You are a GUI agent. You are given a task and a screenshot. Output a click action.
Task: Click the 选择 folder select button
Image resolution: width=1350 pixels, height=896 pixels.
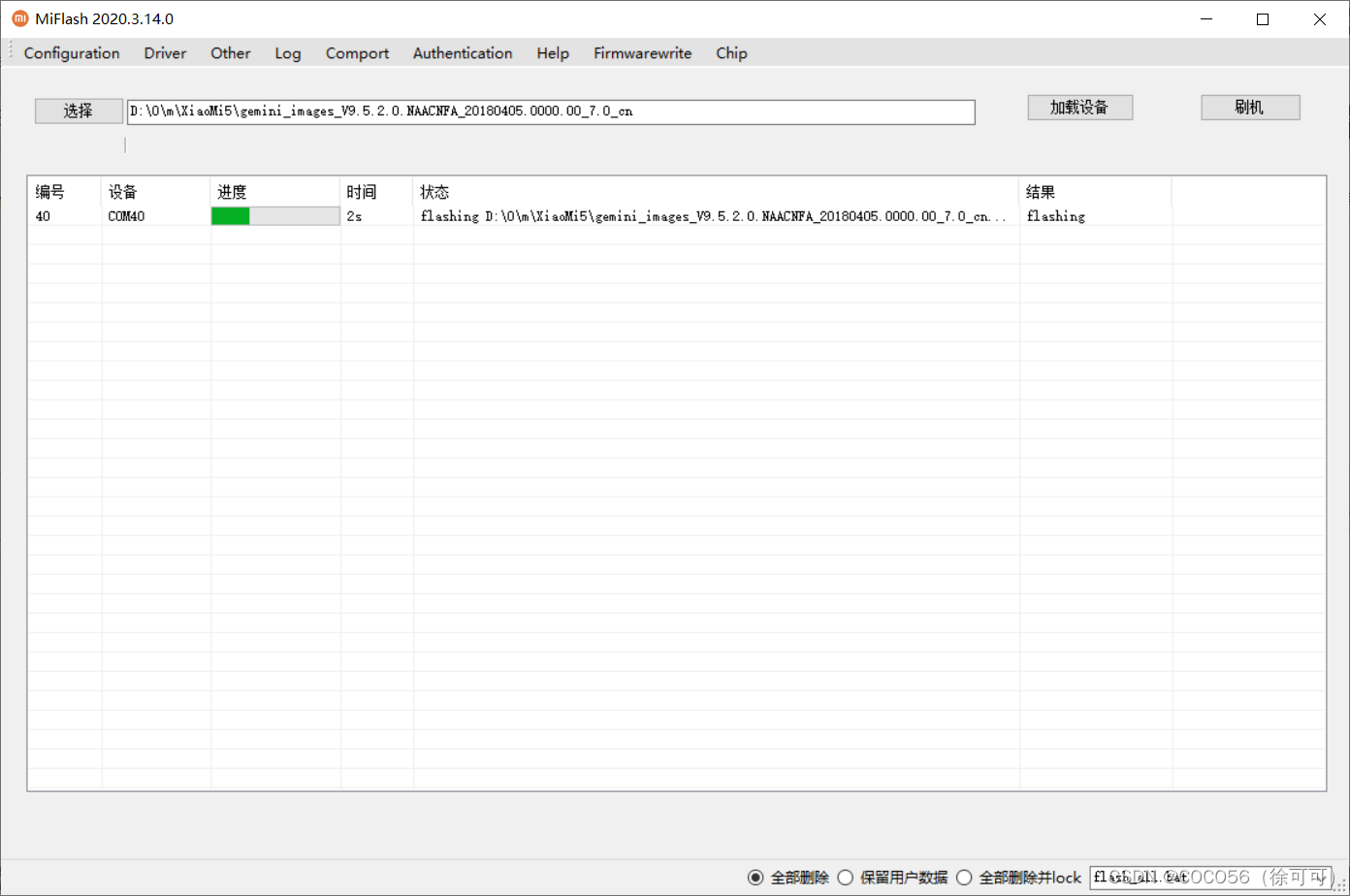[x=79, y=112]
